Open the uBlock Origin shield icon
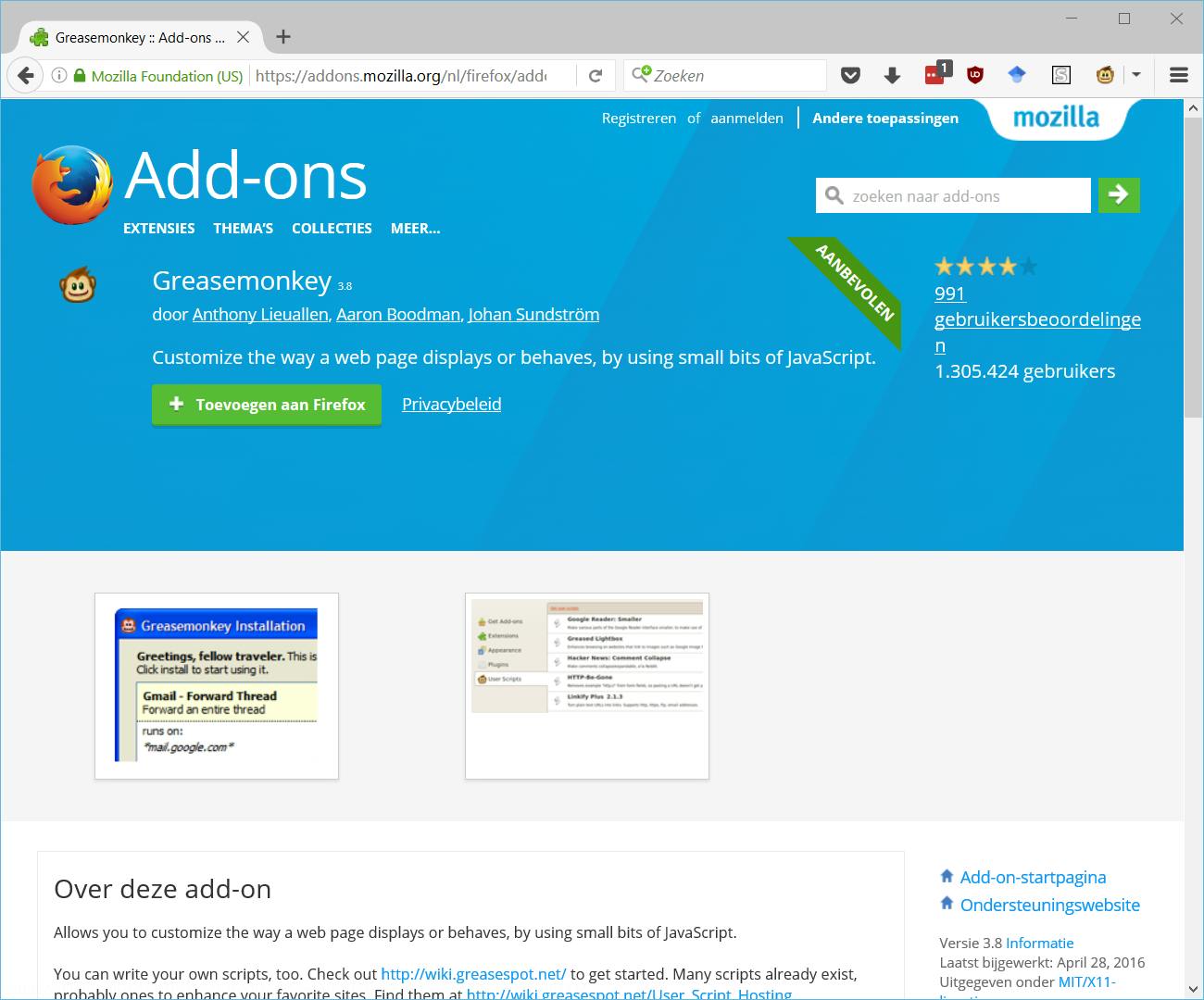 [x=975, y=76]
